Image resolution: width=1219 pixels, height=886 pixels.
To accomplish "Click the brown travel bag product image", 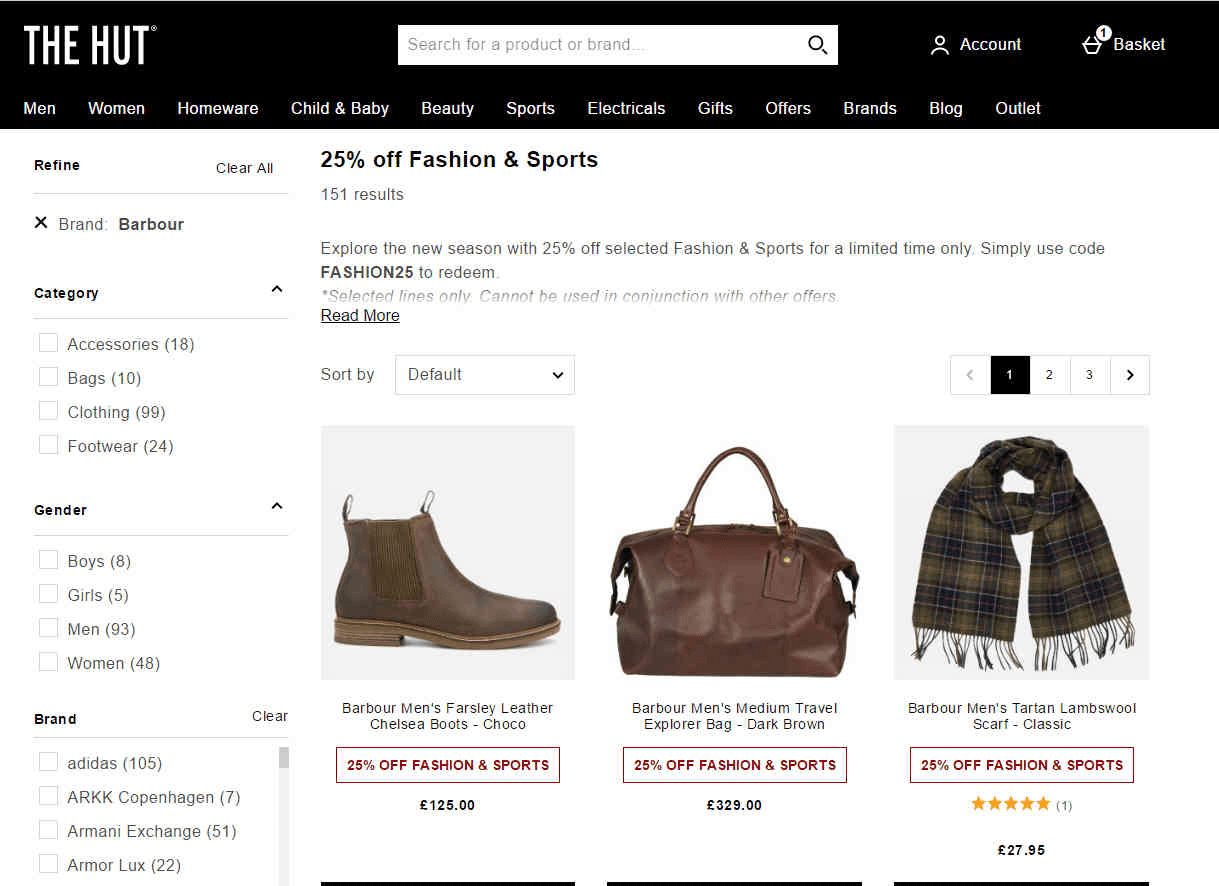I will (735, 553).
